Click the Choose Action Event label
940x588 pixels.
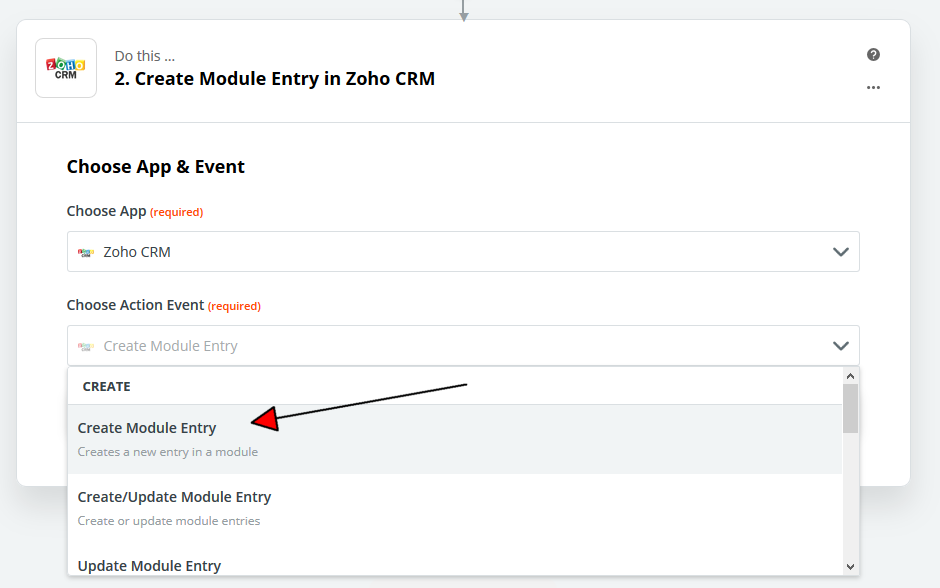coord(135,305)
